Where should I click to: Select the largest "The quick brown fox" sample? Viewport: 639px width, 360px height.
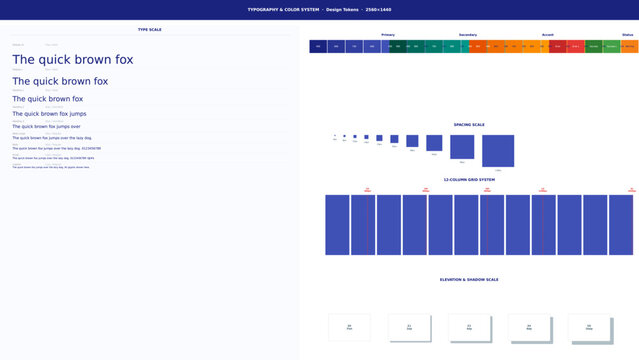tap(73, 60)
